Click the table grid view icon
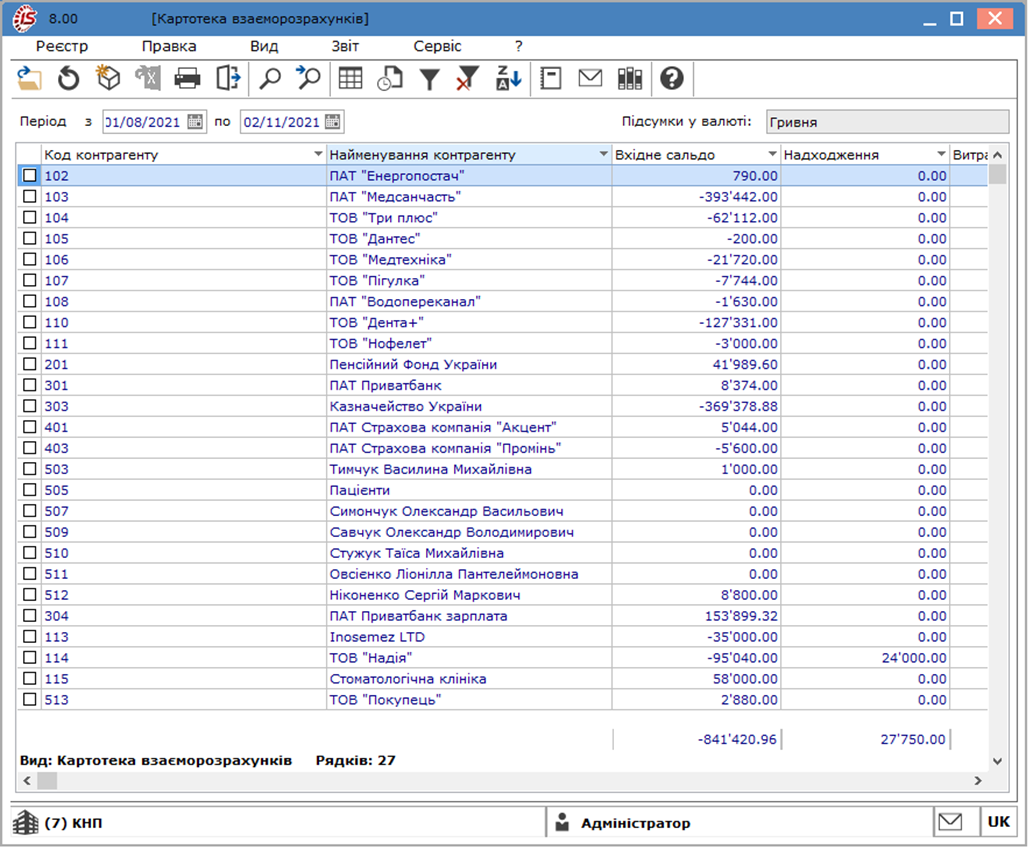This screenshot has height=850, width=1033. (350, 78)
